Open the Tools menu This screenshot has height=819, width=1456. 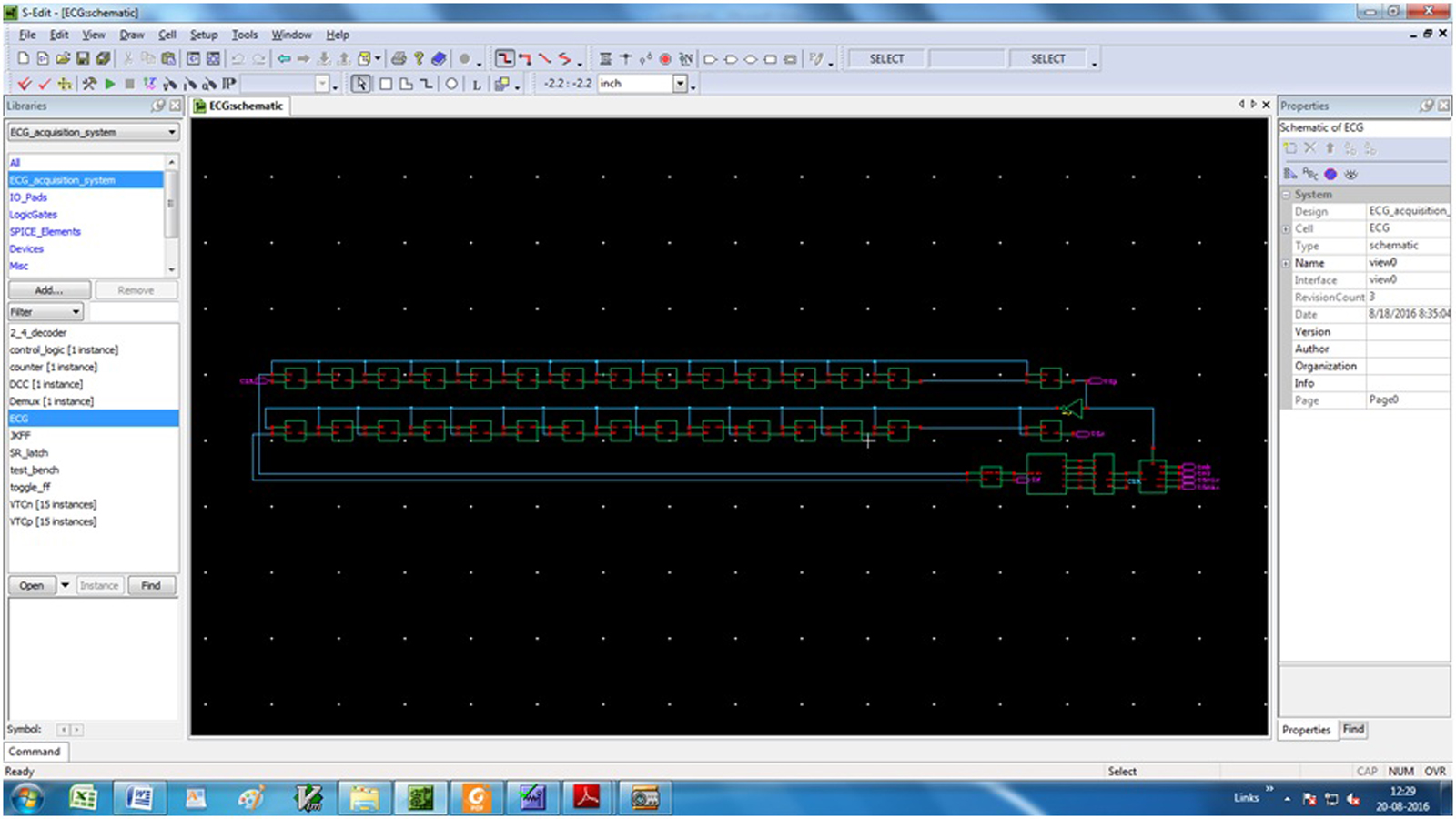click(245, 35)
